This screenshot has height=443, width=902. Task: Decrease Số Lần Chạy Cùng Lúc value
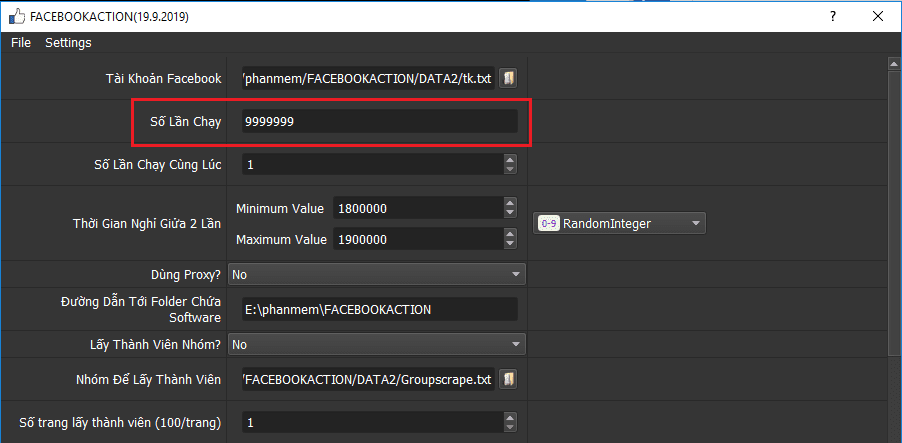510,169
